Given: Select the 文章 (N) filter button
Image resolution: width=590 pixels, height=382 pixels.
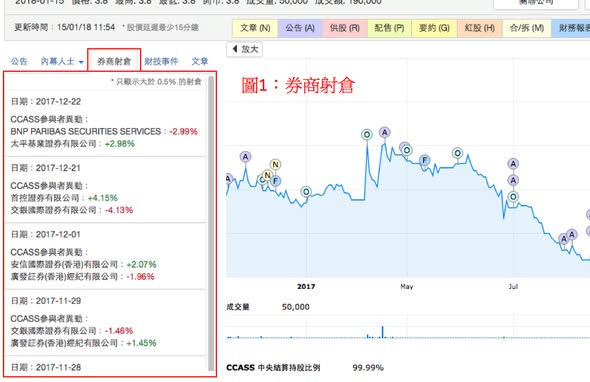Looking at the screenshot, I should (x=255, y=28).
